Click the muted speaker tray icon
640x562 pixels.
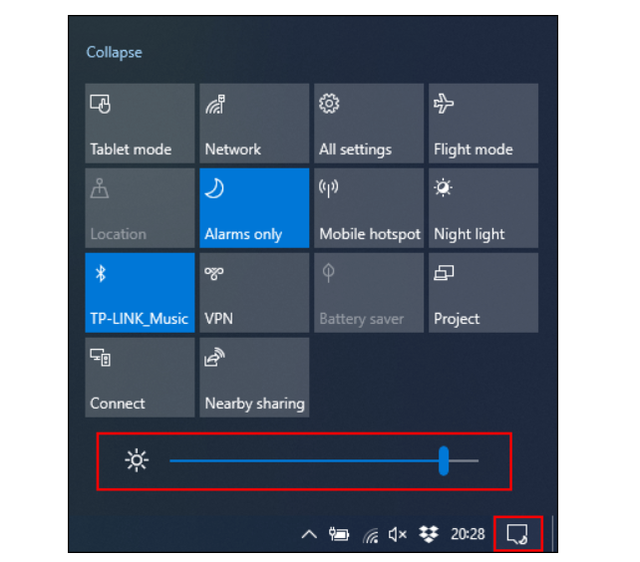coord(397,534)
